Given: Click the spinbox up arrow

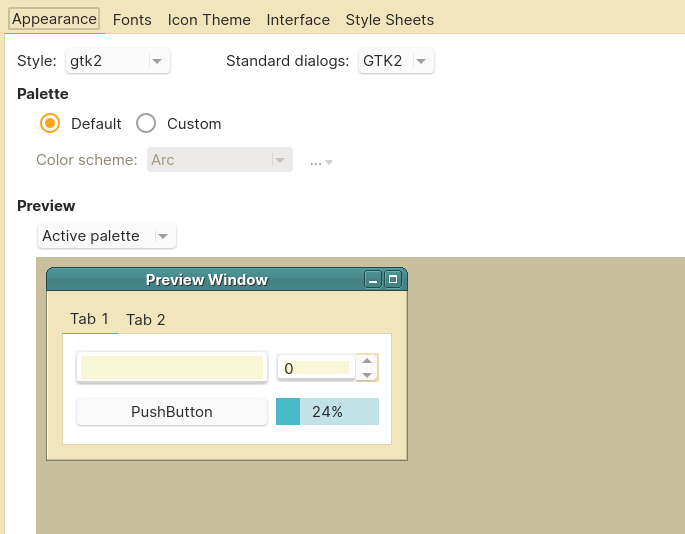Looking at the screenshot, I should [x=367, y=361].
